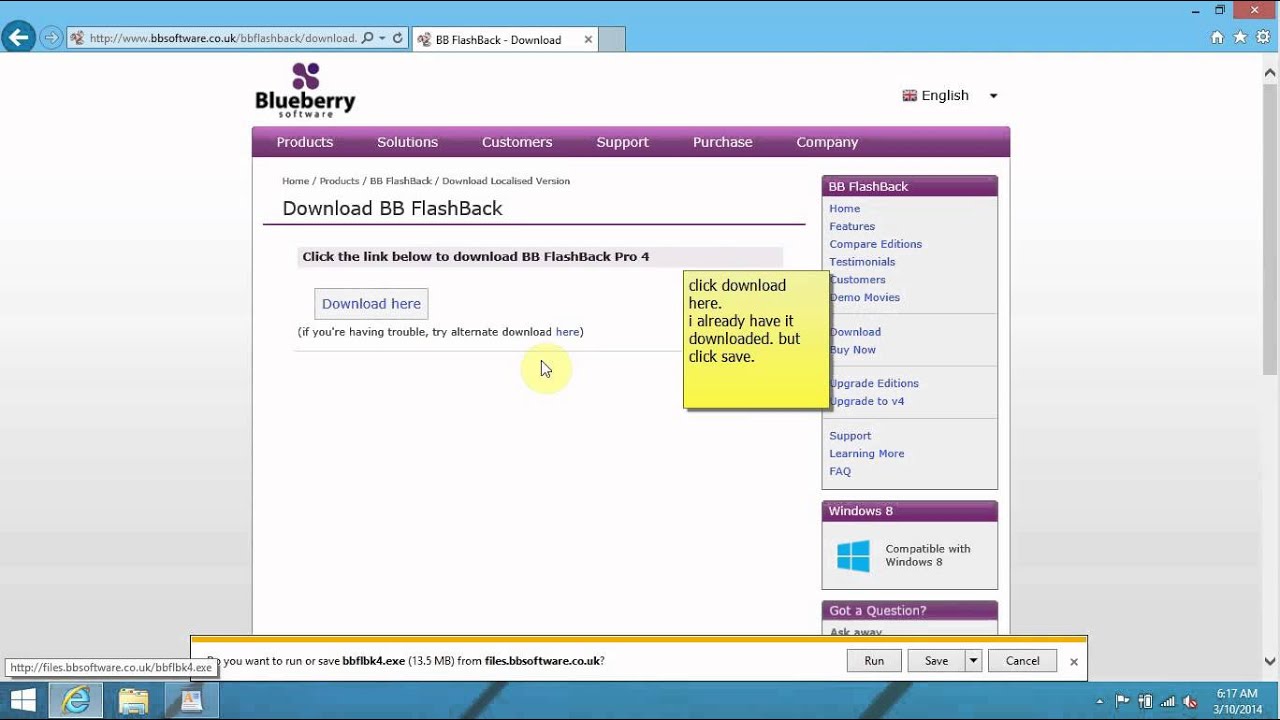This screenshot has width=1280, height=720.
Task: Open Buy Now sidebar link
Action: pyautogui.click(x=852, y=350)
